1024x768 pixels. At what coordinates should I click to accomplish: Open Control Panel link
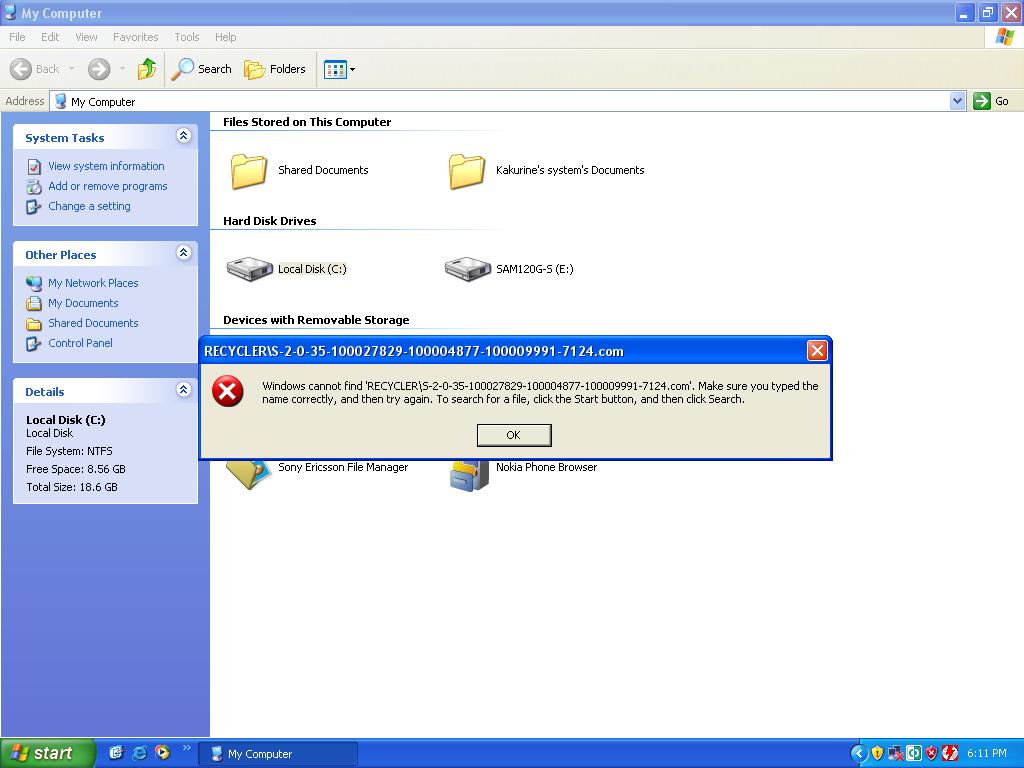click(x=80, y=343)
